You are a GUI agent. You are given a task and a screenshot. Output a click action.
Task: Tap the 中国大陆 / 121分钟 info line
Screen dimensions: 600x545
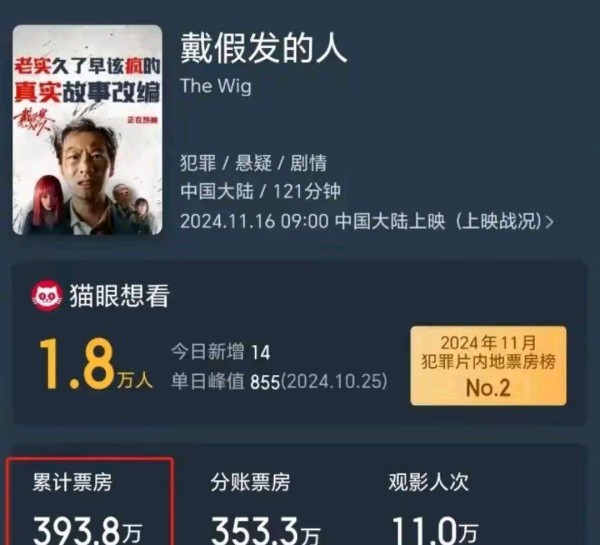click(260, 191)
